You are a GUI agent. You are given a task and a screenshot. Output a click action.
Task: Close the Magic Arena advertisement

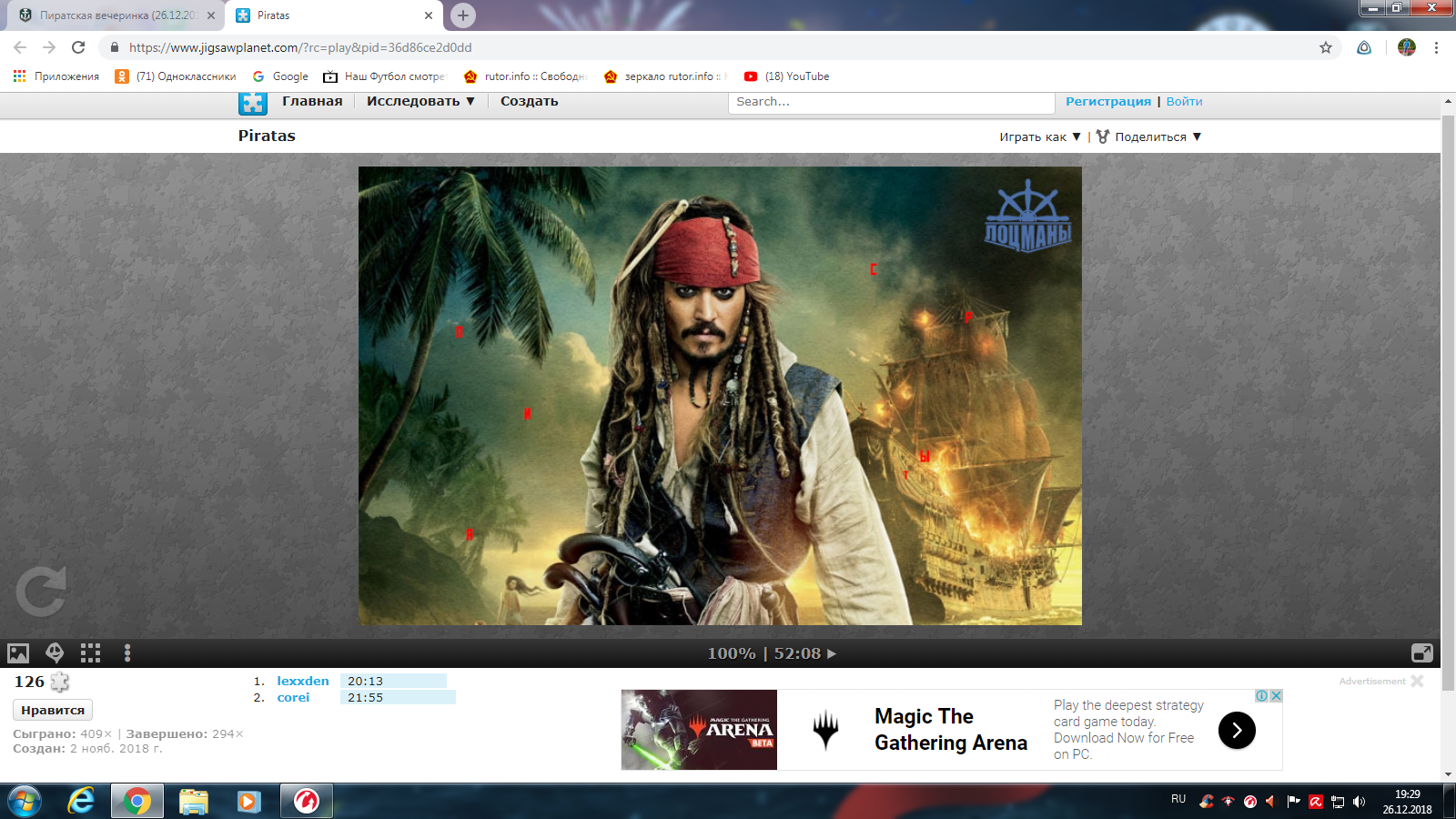pyautogui.click(x=1276, y=696)
